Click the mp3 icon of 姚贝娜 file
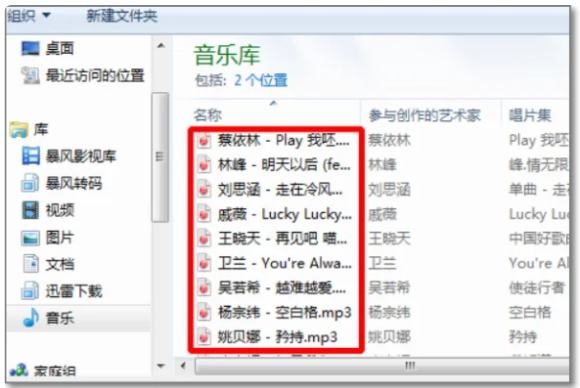 click(204, 337)
